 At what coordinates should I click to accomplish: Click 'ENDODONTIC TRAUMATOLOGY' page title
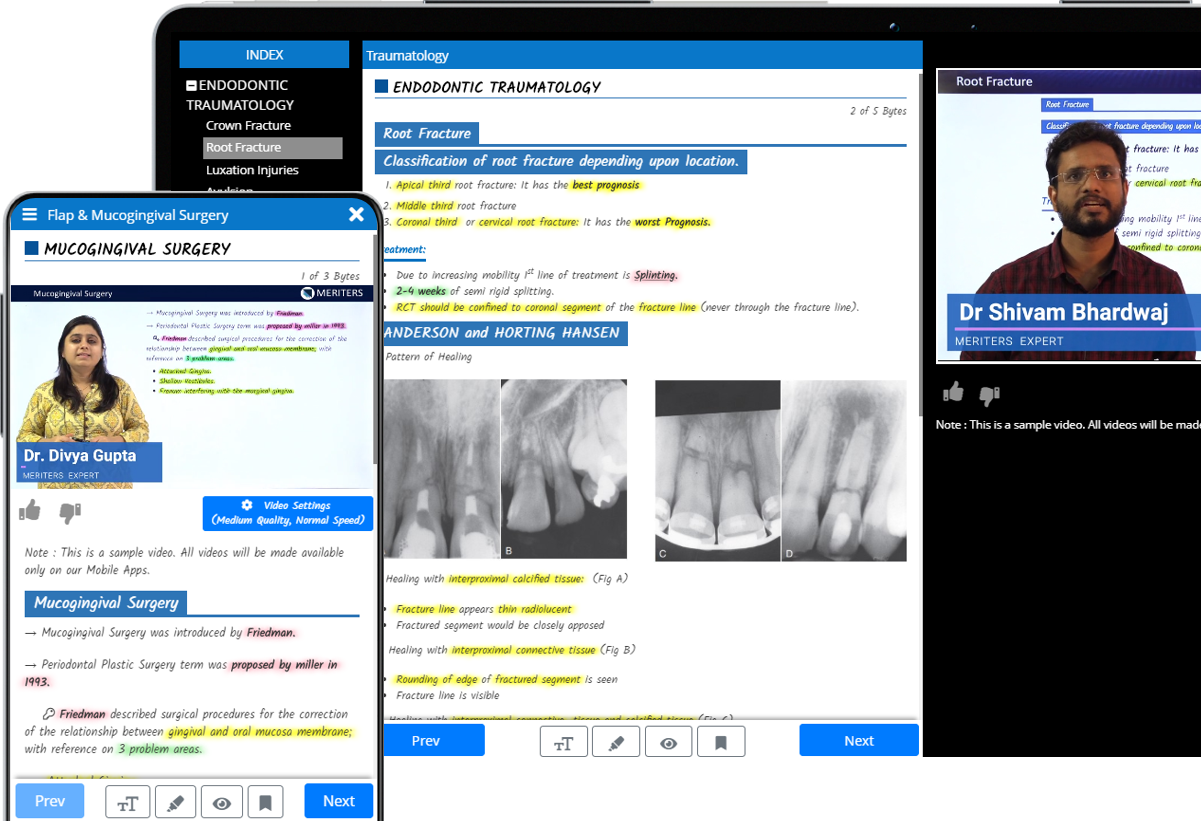pos(497,87)
